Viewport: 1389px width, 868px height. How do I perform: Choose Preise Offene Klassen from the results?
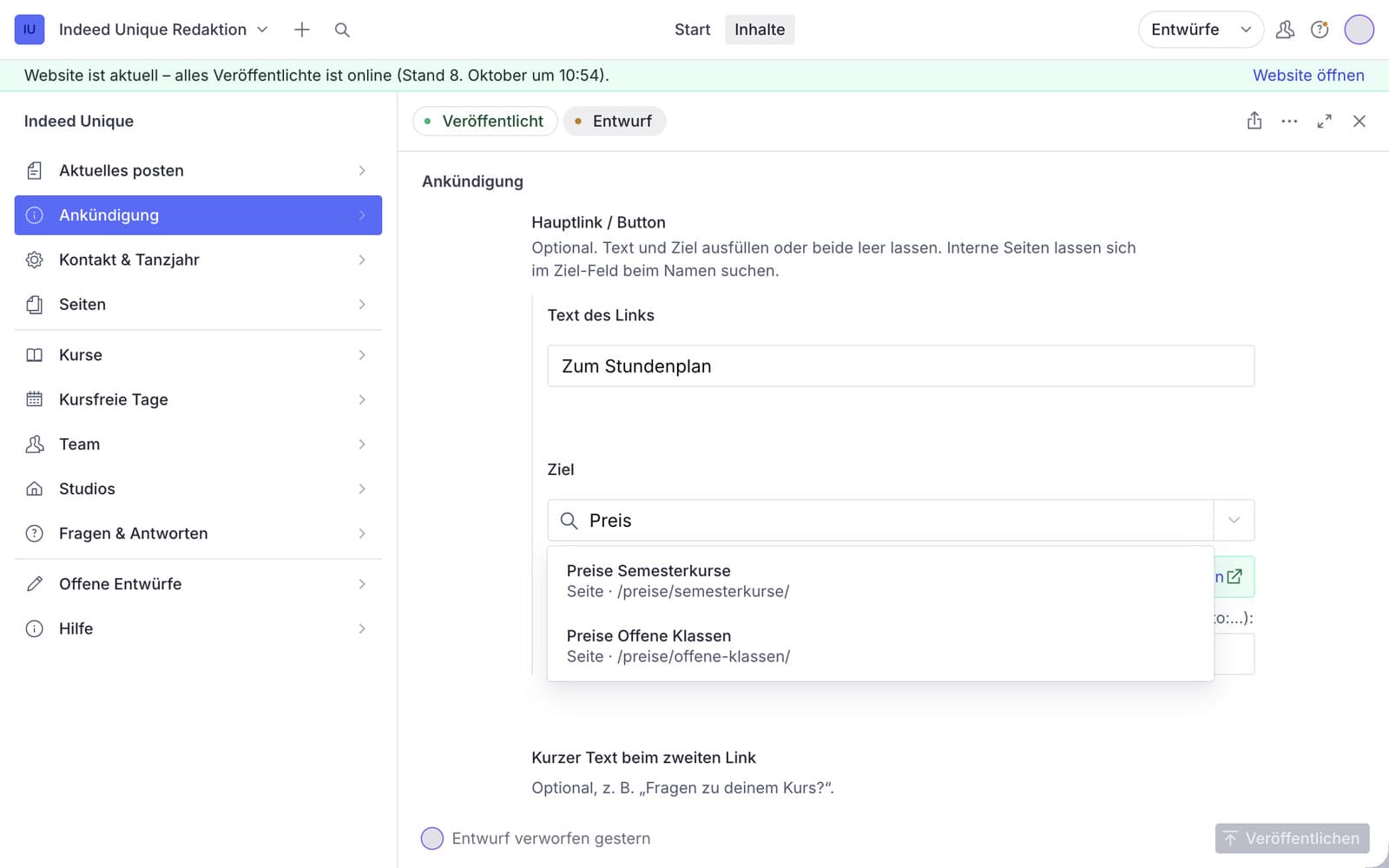pos(880,646)
